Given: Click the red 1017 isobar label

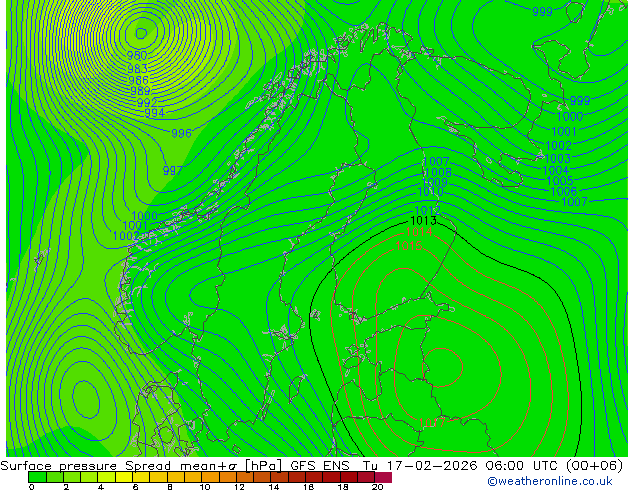Looking at the screenshot, I should coord(432,423).
